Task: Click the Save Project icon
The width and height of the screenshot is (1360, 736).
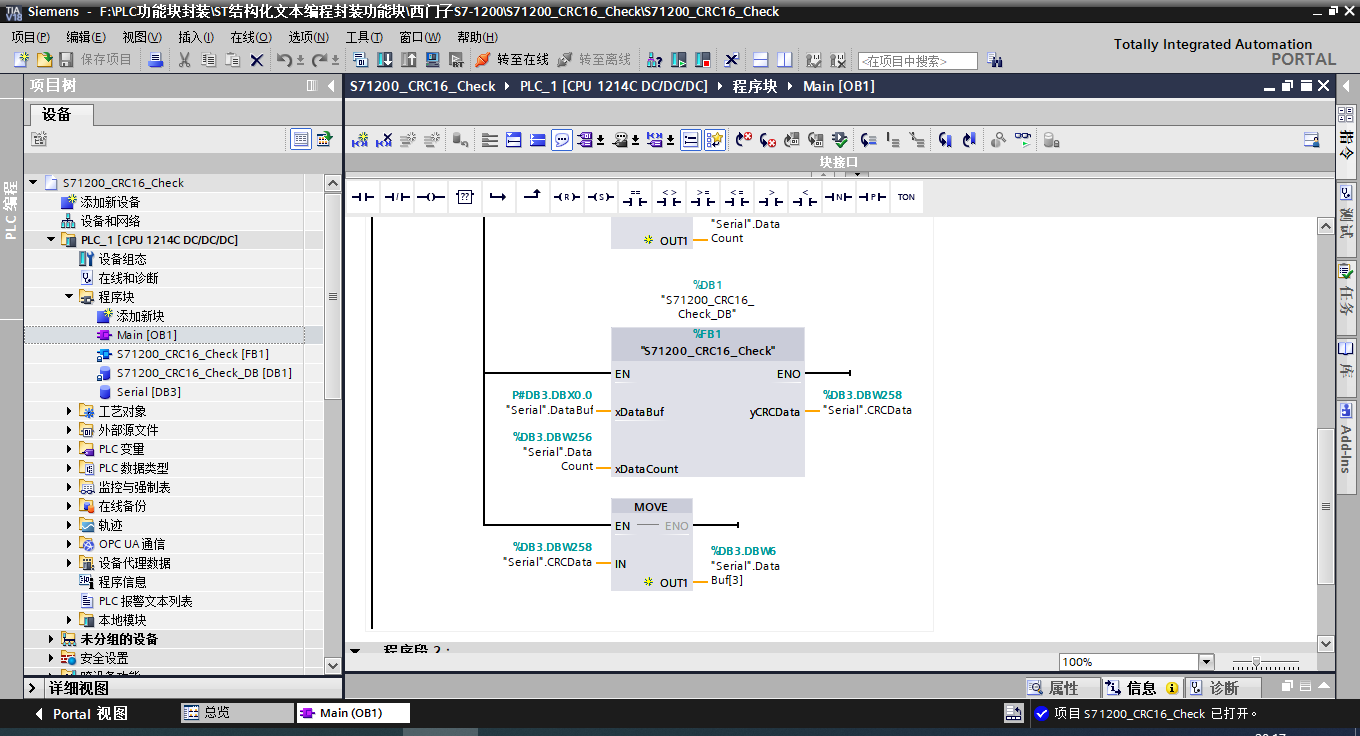Action: coord(67,60)
